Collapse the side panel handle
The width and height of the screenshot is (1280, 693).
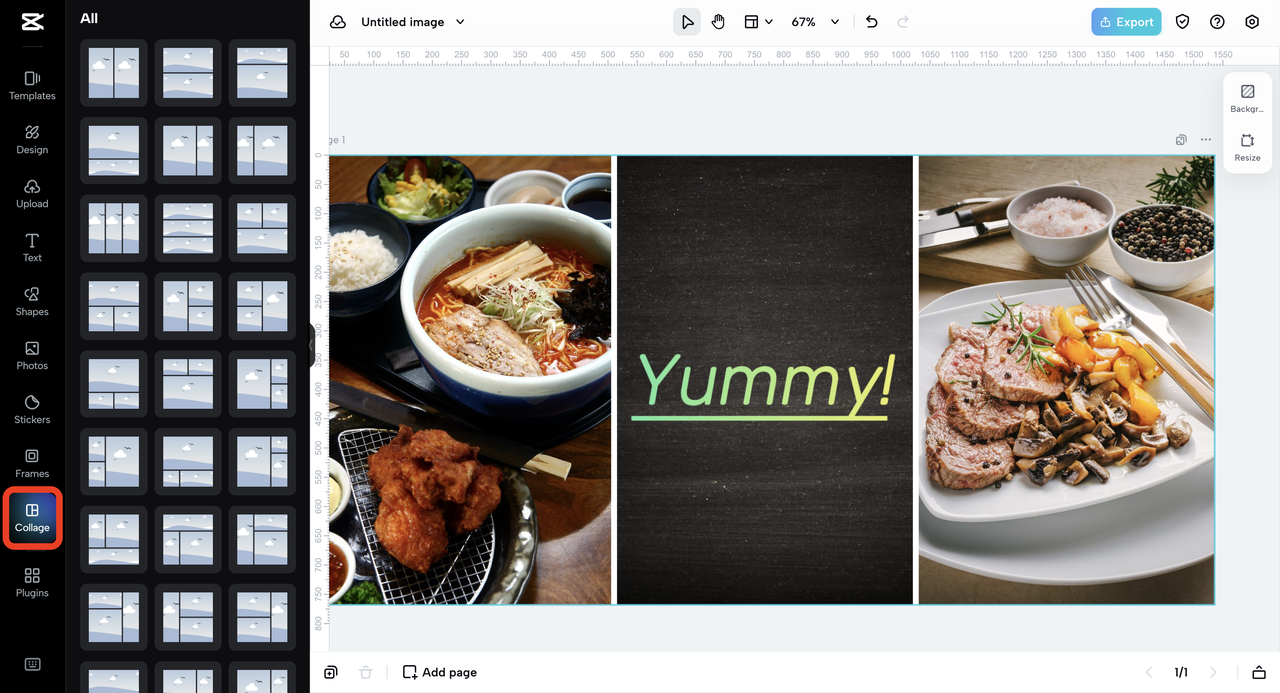[311, 346]
